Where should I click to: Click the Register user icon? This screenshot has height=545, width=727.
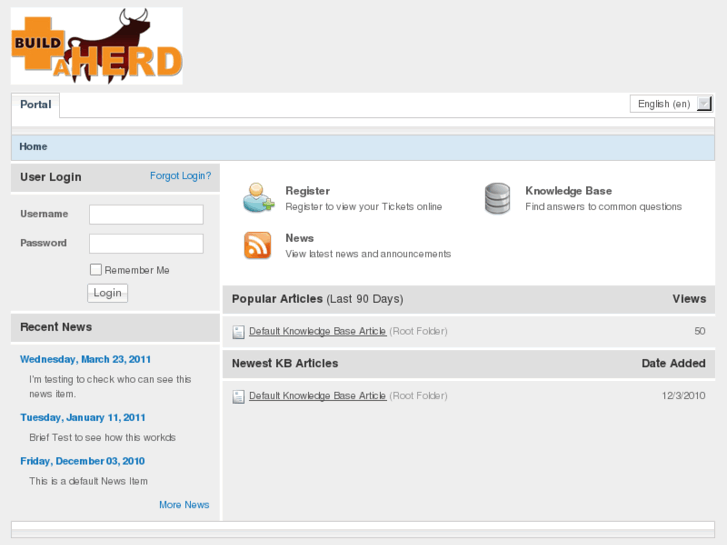(258, 198)
